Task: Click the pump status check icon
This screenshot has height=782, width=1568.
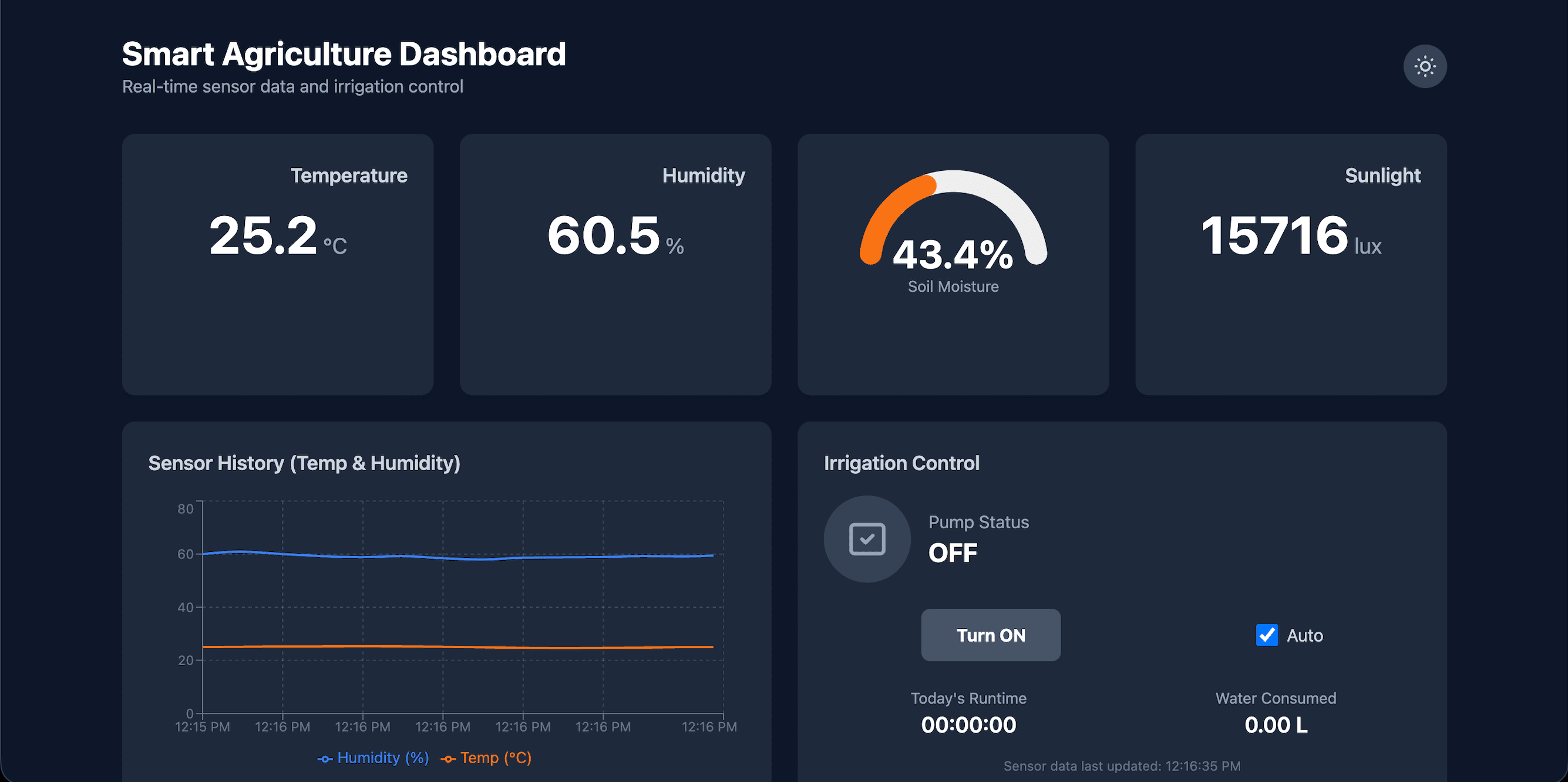Action: 867,539
